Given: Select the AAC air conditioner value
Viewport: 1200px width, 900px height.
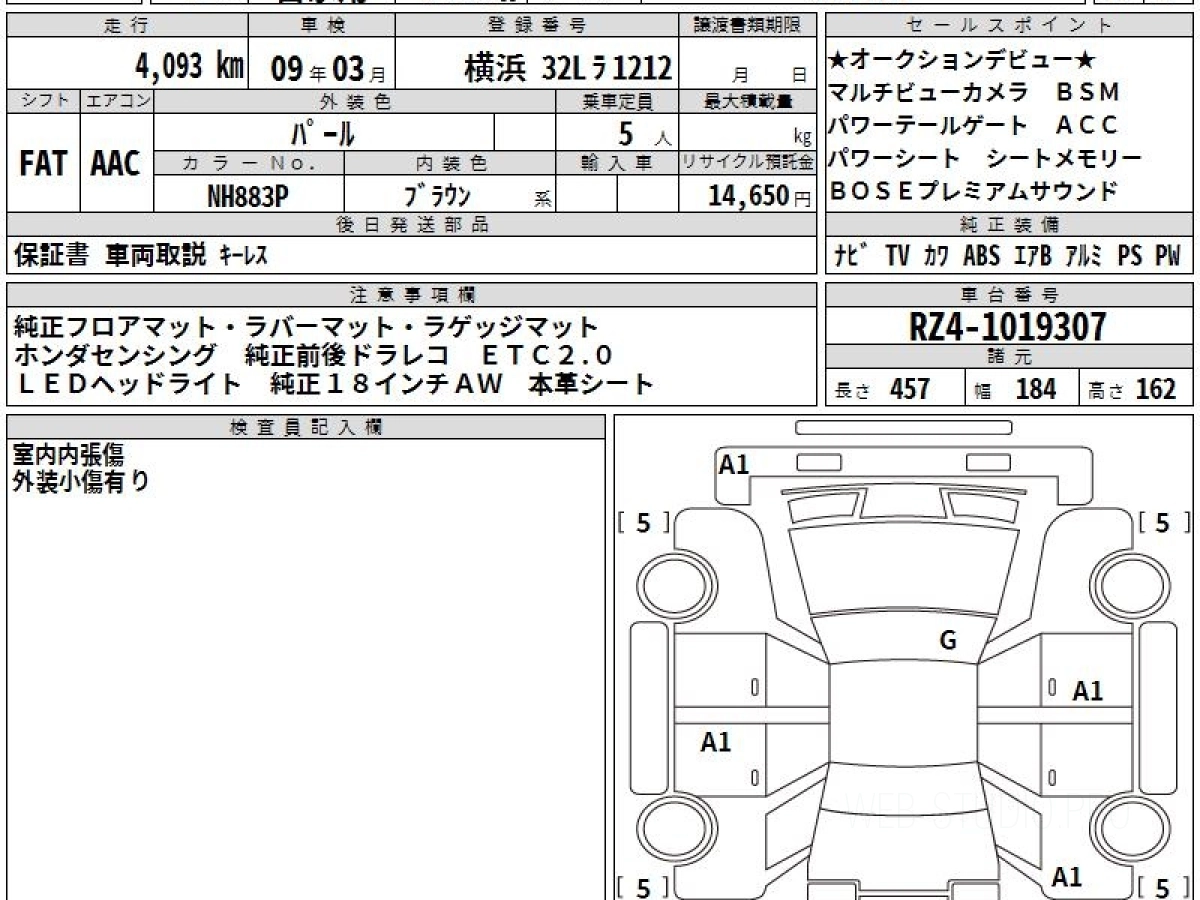Looking at the screenshot, I should [x=116, y=164].
